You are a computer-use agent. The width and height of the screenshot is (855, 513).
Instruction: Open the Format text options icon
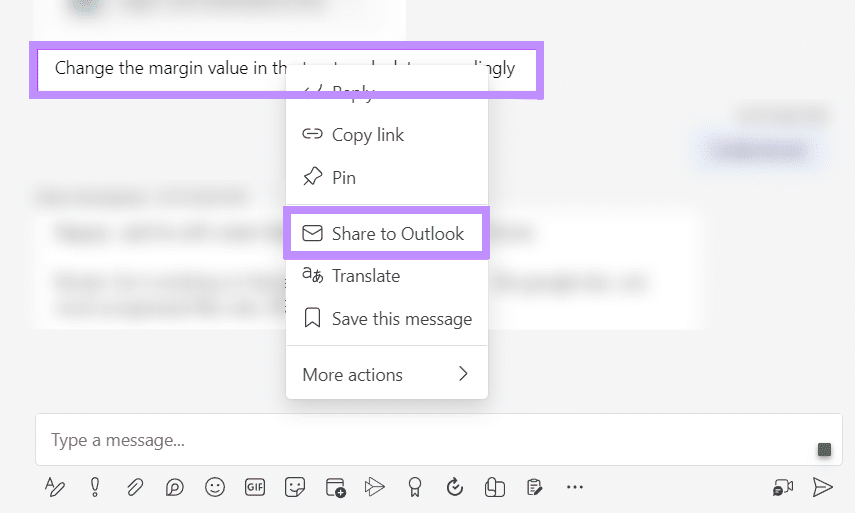(x=55, y=487)
